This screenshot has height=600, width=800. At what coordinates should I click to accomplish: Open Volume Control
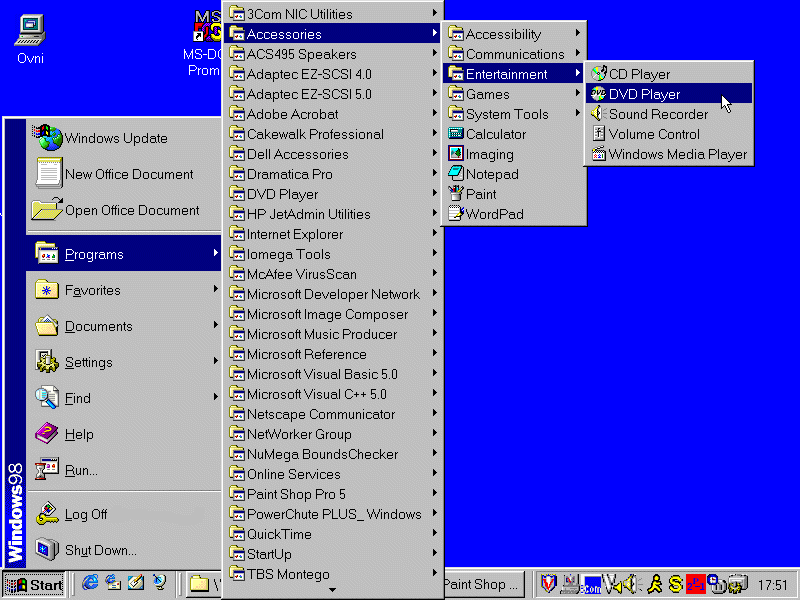(x=654, y=134)
